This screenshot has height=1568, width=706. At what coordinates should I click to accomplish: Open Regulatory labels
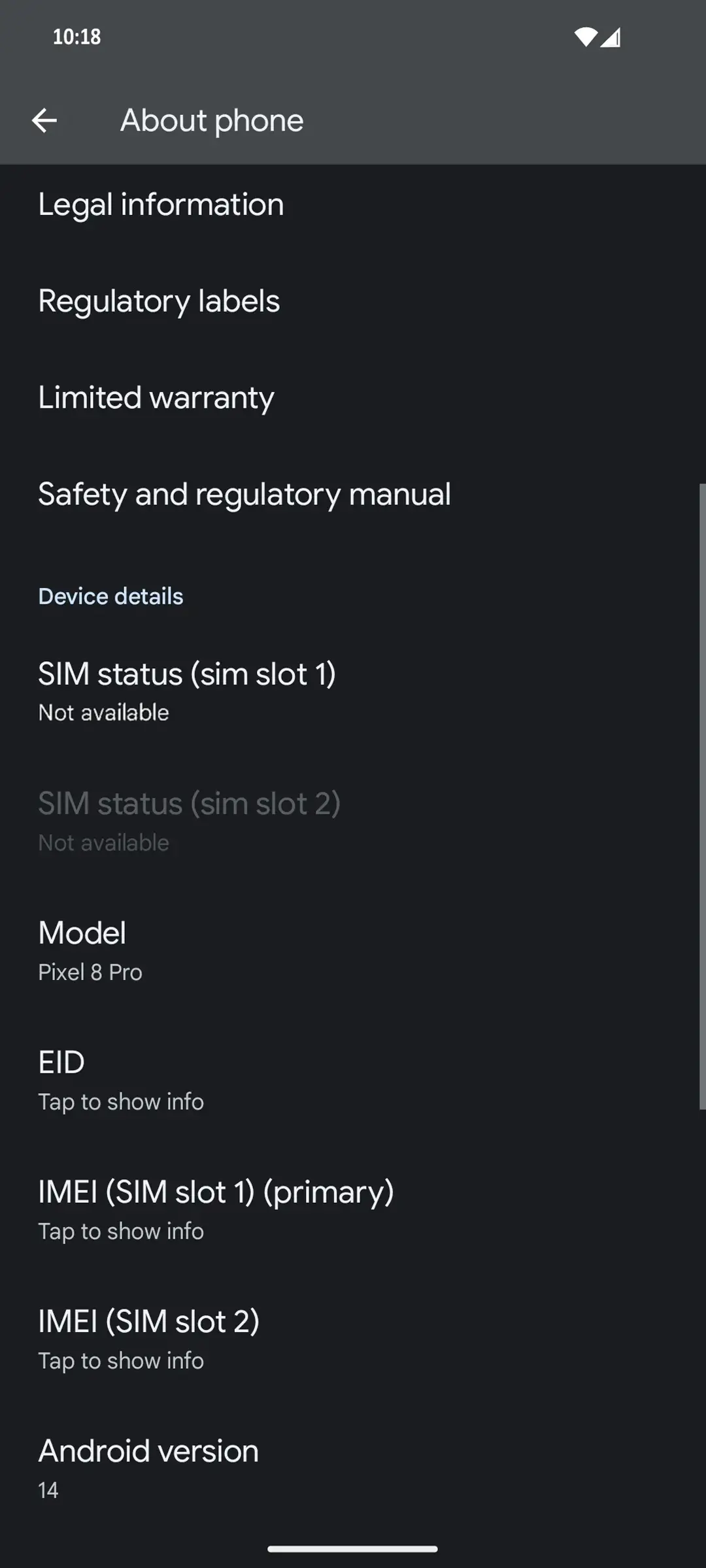(x=159, y=301)
